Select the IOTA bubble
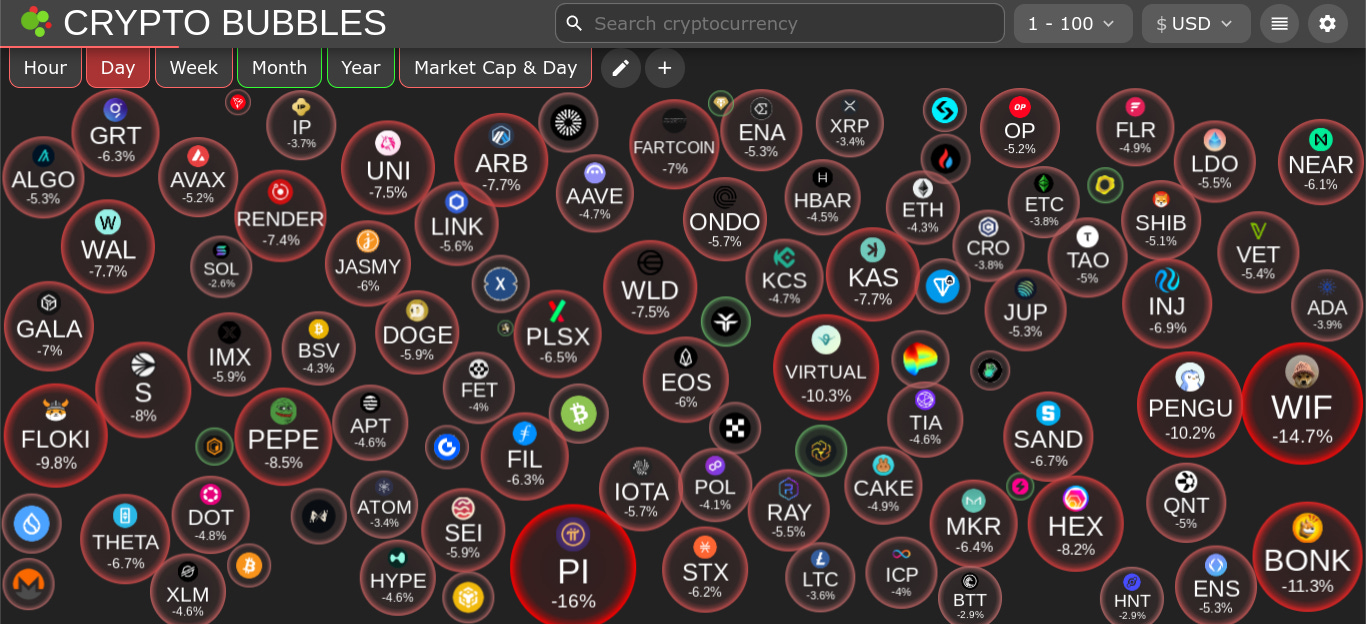The image size is (1366, 624). click(641, 489)
